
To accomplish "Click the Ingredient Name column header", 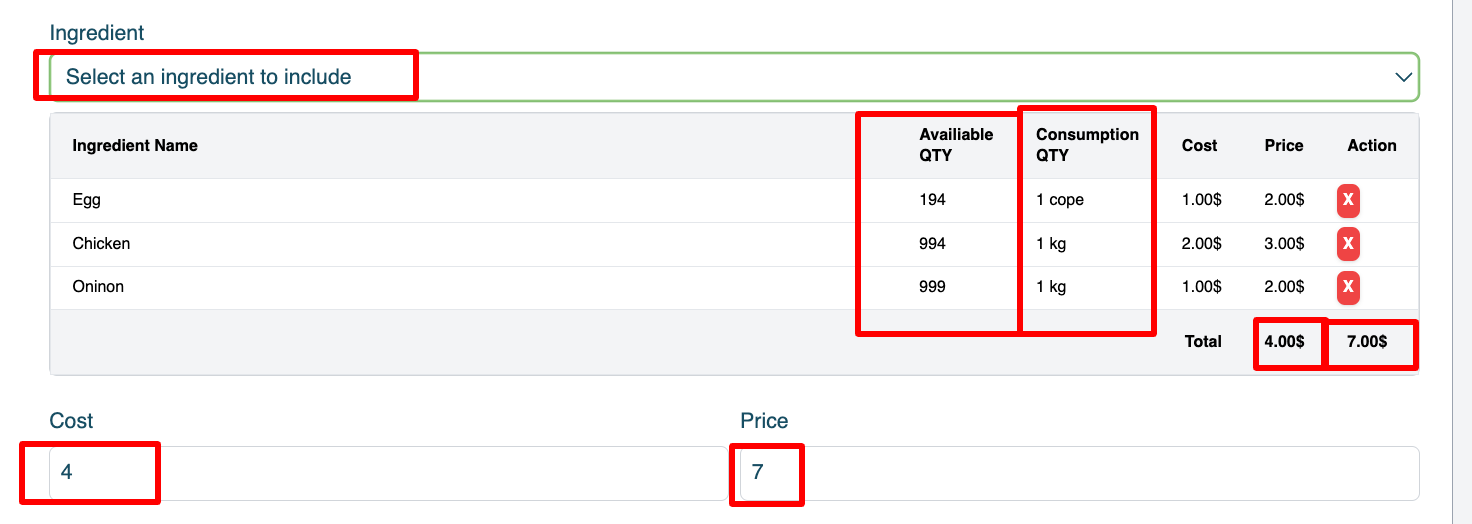I will (x=135, y=146).
